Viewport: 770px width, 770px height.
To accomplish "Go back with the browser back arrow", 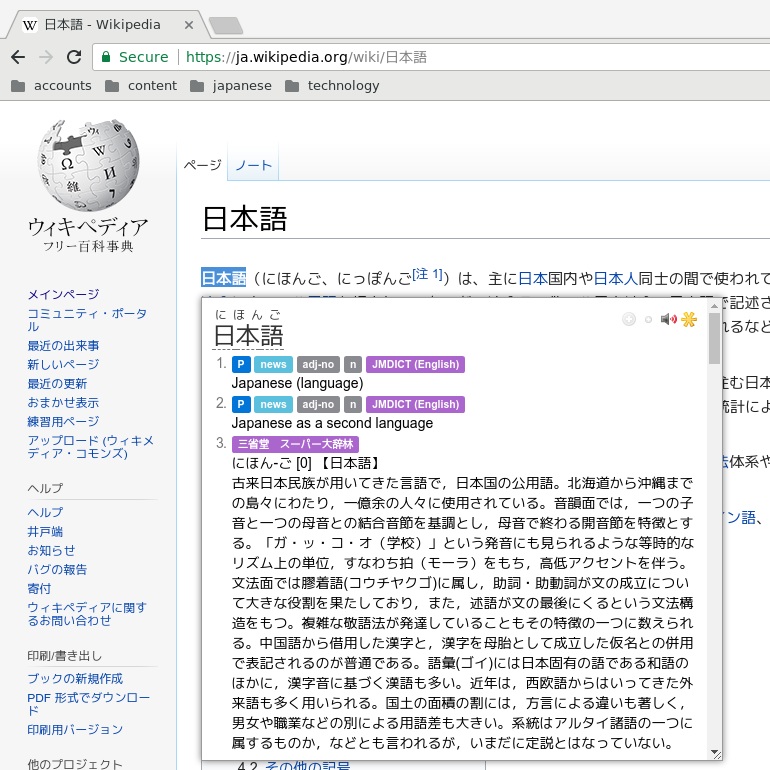I will click(x=18, y=57).
